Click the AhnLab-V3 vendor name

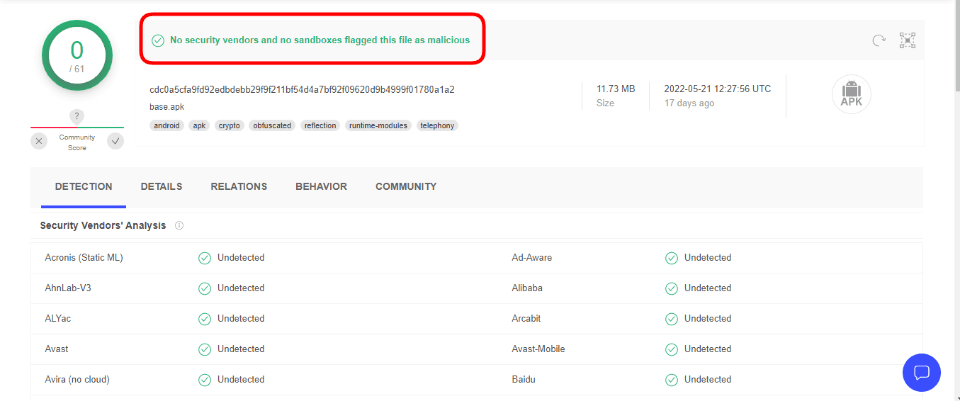pos(69,288)
